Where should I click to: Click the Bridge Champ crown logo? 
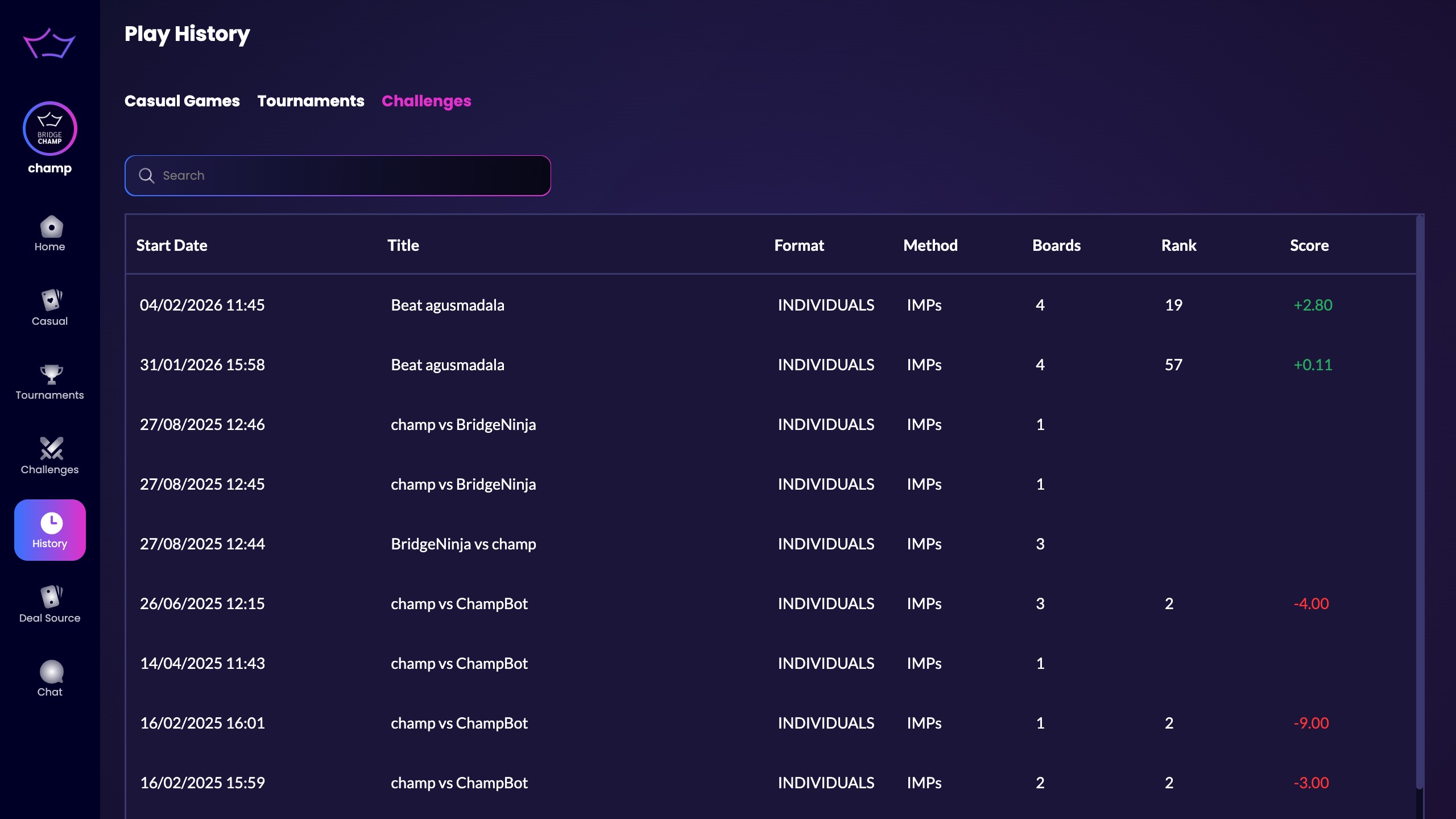click(x=50, y=43)
